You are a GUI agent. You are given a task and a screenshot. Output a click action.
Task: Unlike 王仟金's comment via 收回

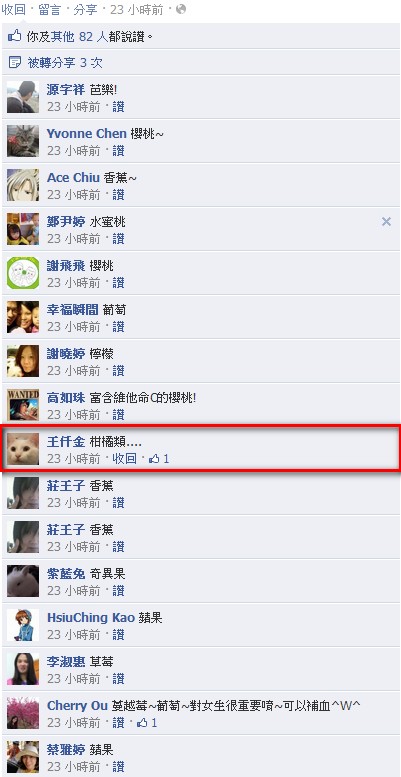click(x=124, y=459)
